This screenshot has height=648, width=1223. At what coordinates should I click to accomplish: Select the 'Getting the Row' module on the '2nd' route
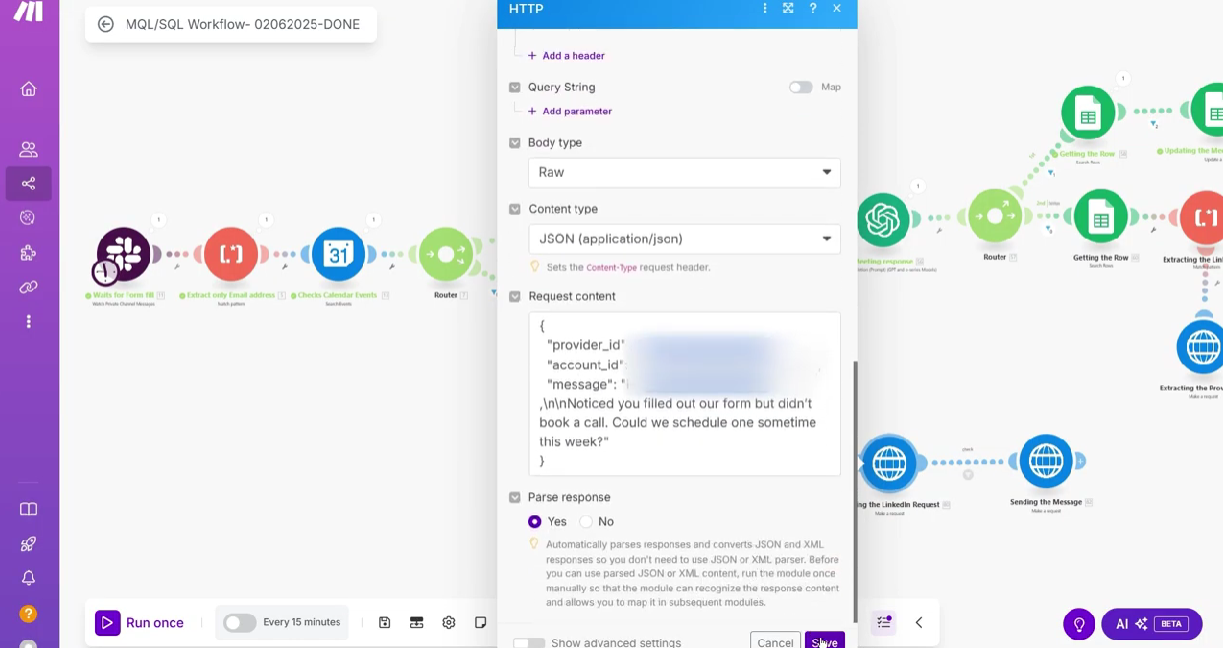tap(1100, 216)
